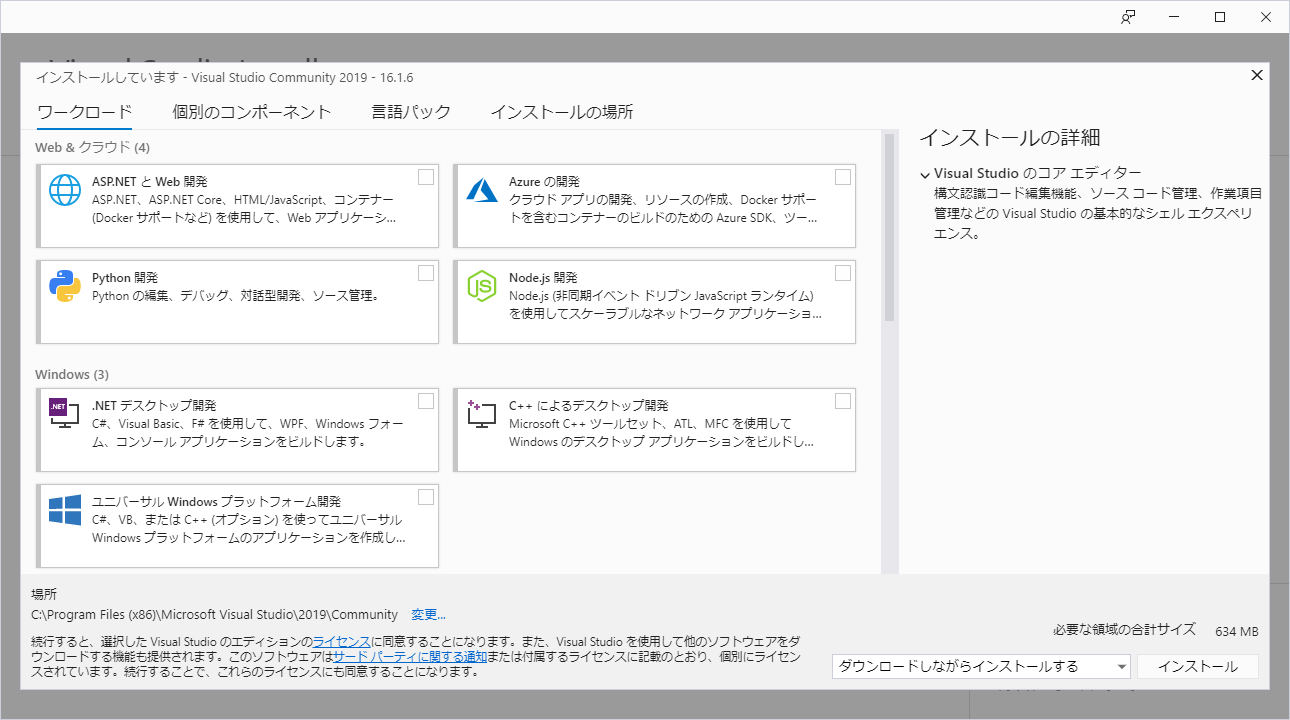This screenshot has height=720, width=1290.
Task: Open the ライセンス link
Action: pyautogui.click(x=342, y=641)
